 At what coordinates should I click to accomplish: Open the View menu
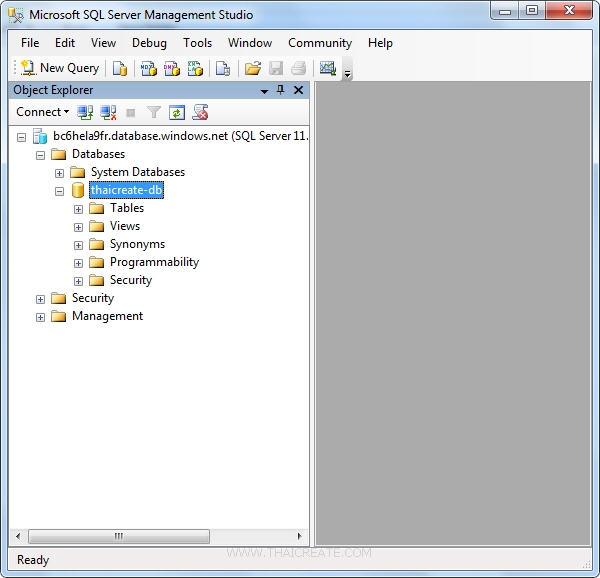103,43
